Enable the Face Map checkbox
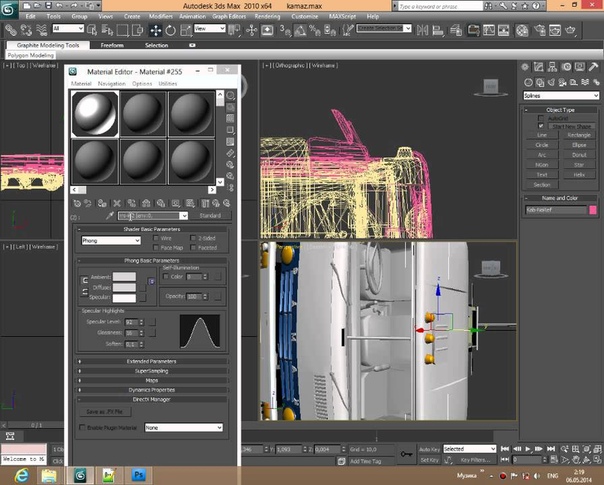Image resolution: width=604 pixels, height=485 pixels. point(156,248)
